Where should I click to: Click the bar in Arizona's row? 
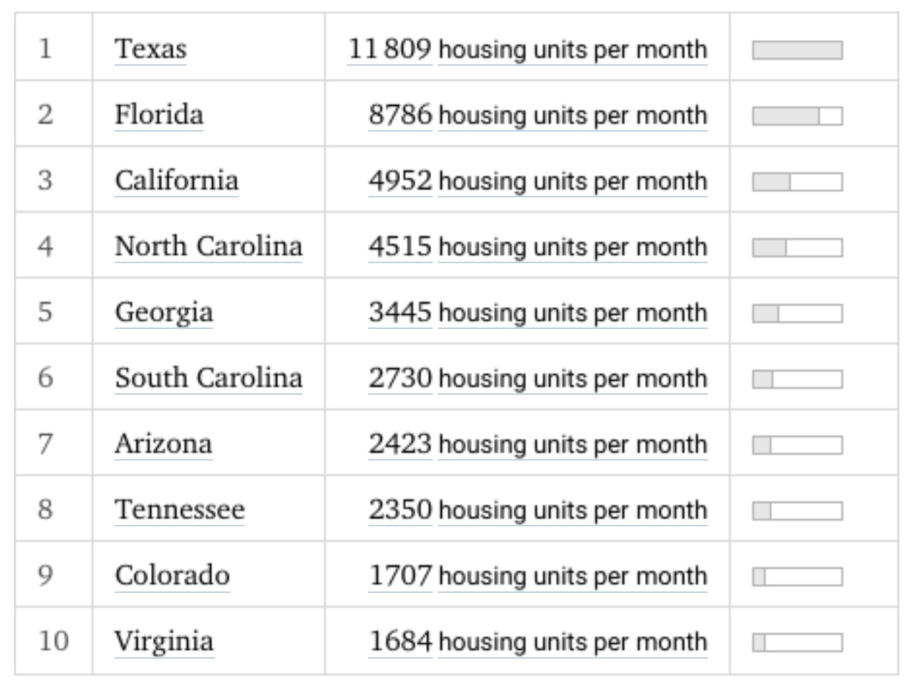pos(797,445)
